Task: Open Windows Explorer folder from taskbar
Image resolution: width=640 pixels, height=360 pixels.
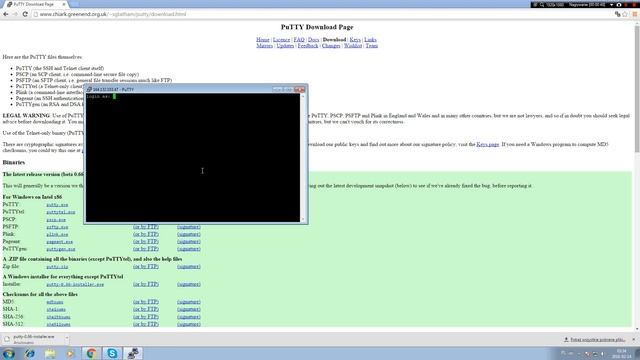Action: (x=50, y=353)
